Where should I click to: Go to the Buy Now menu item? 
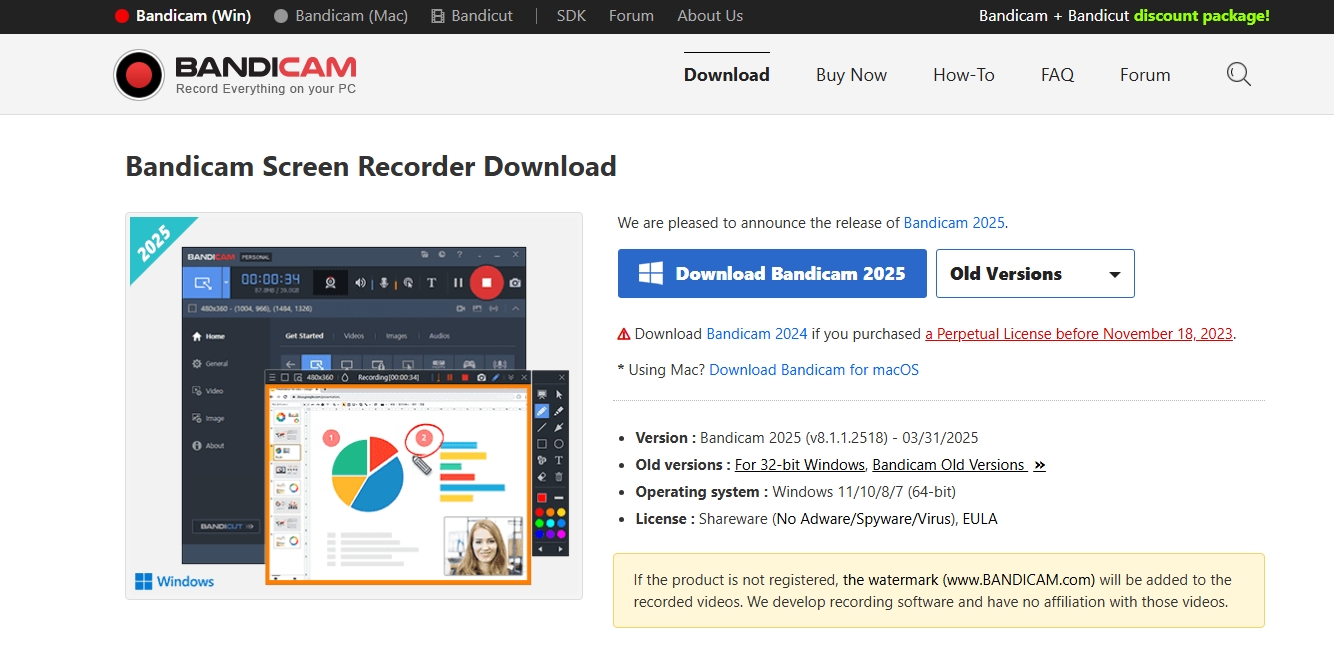[x=851, y=75]
